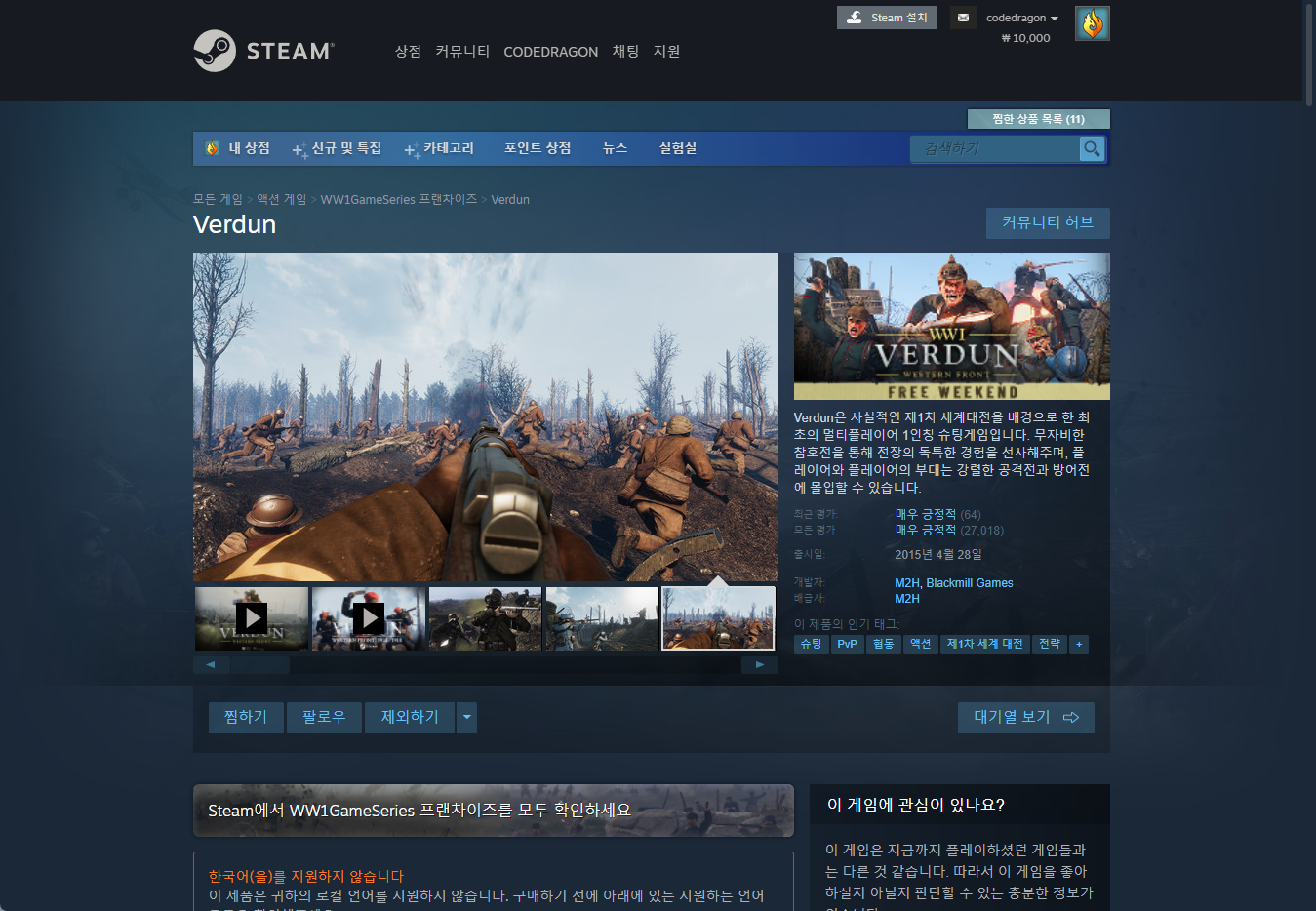This screenshot has width=1316, height=911.
Task: Click the thumbnail strip scrollbar handle
Action: pos(259,665)
